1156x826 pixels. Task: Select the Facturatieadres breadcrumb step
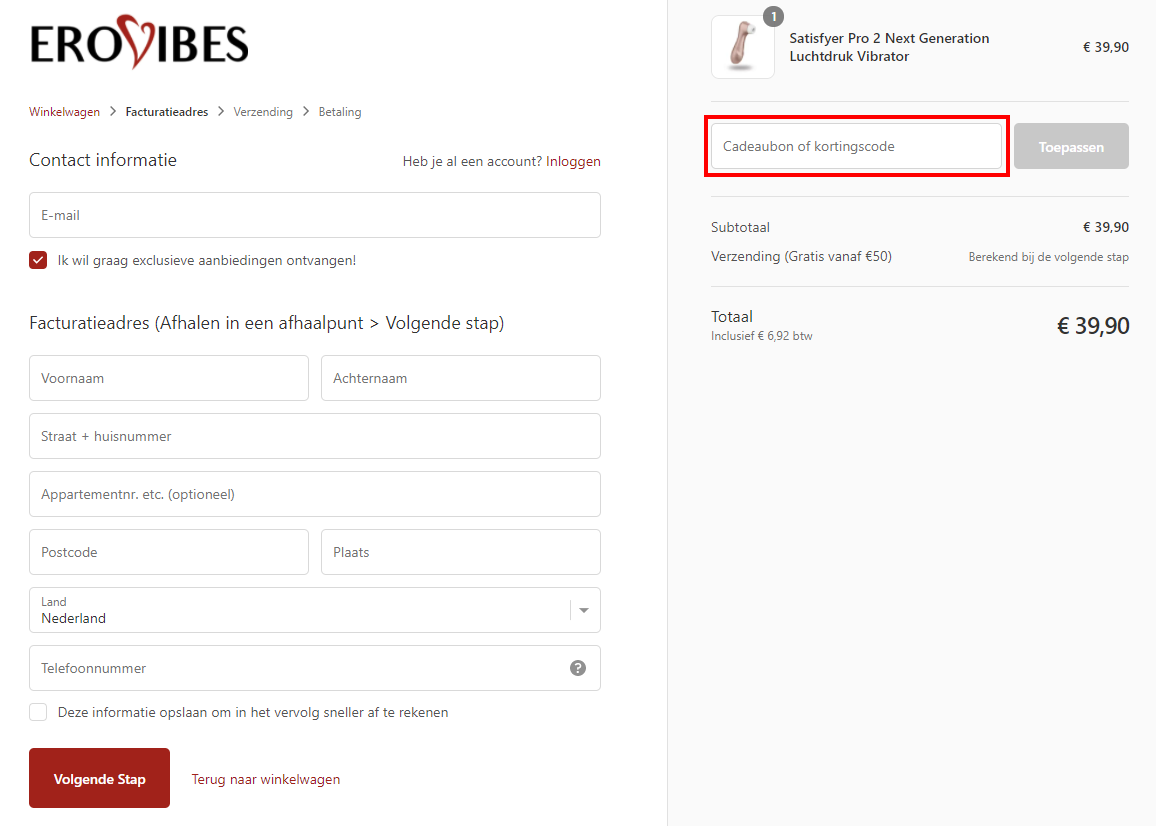click(167, 112)
